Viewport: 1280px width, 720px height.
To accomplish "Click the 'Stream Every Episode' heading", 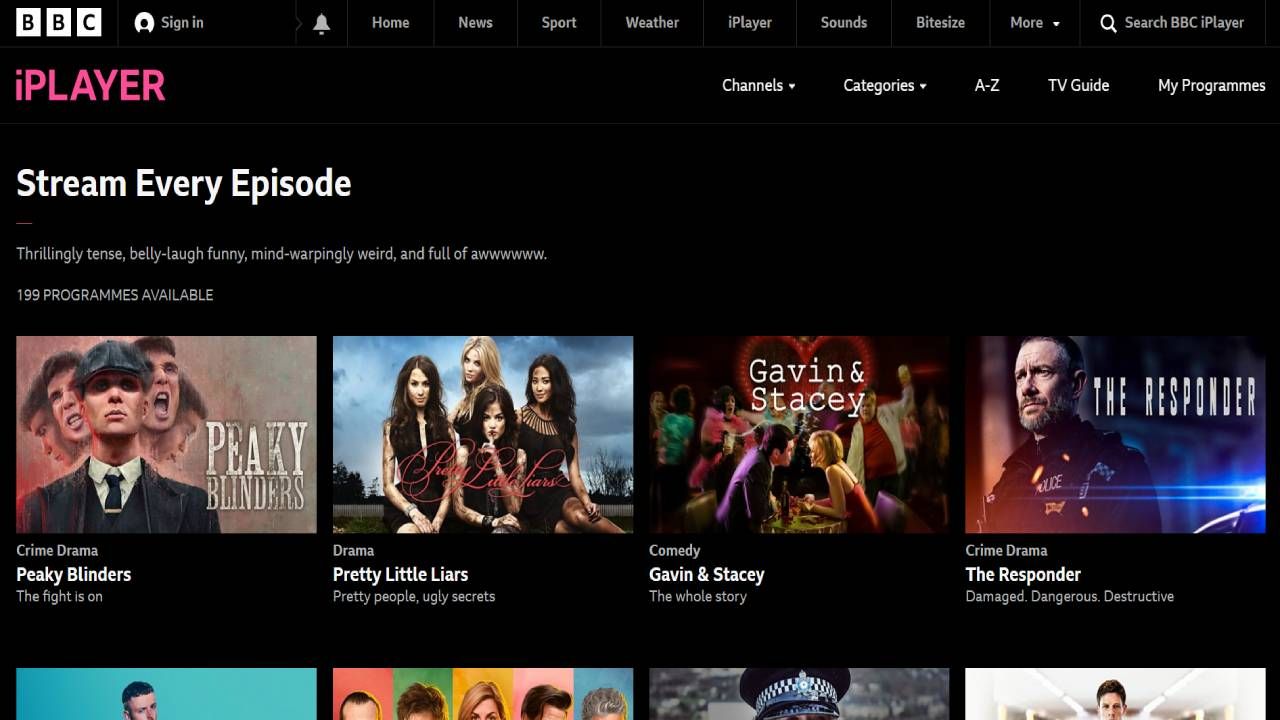I will [x=184, y=184].
